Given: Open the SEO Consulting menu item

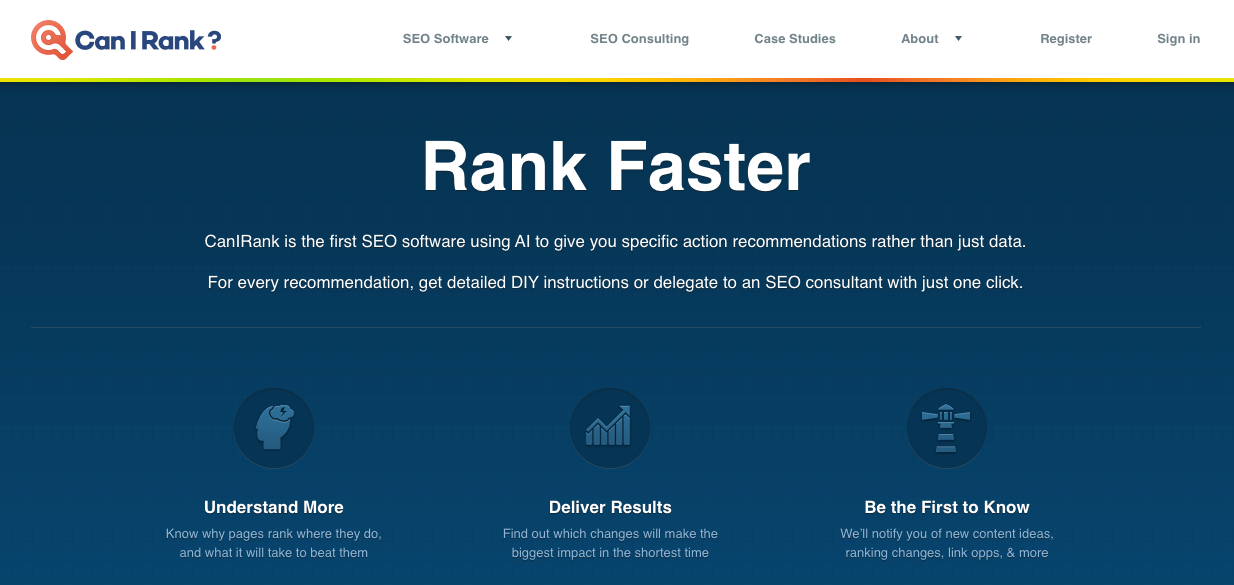Looking at the screenshot, I should click(639, 39).
